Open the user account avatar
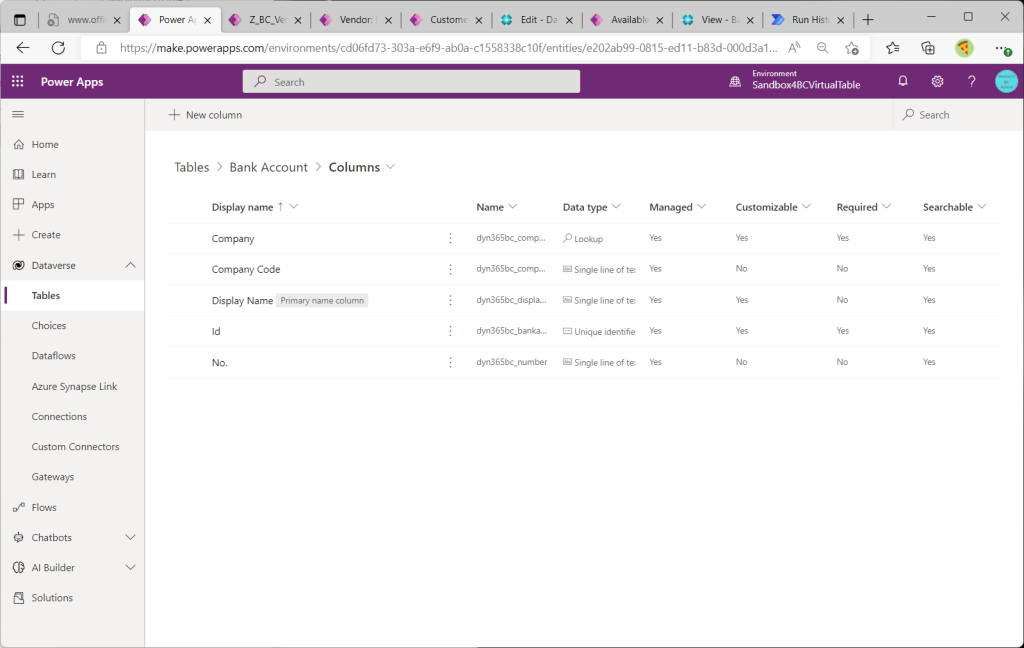This screenshot has width=1024, height=648. 1006,82
